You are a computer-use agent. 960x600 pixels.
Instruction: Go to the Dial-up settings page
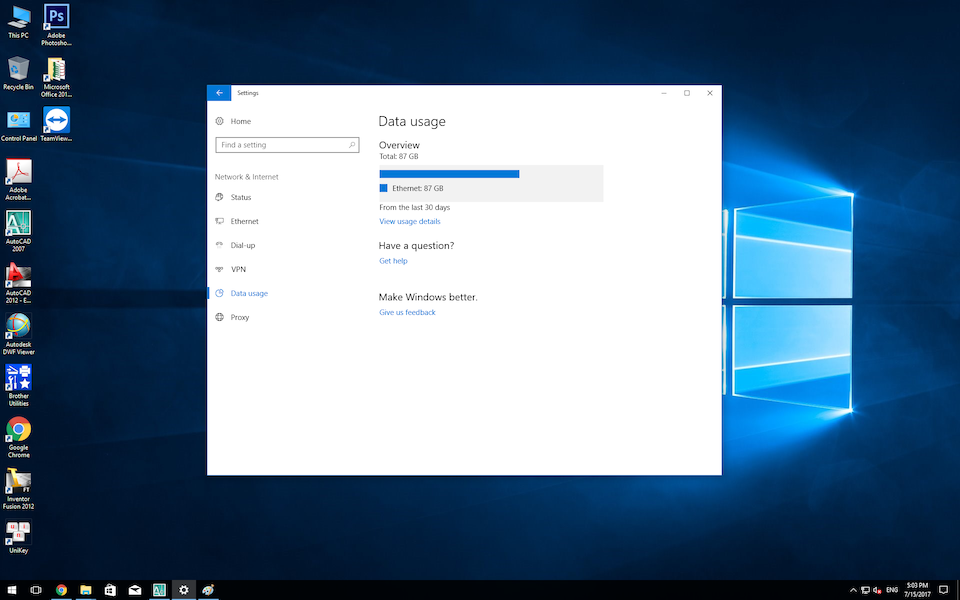[242, 245]
